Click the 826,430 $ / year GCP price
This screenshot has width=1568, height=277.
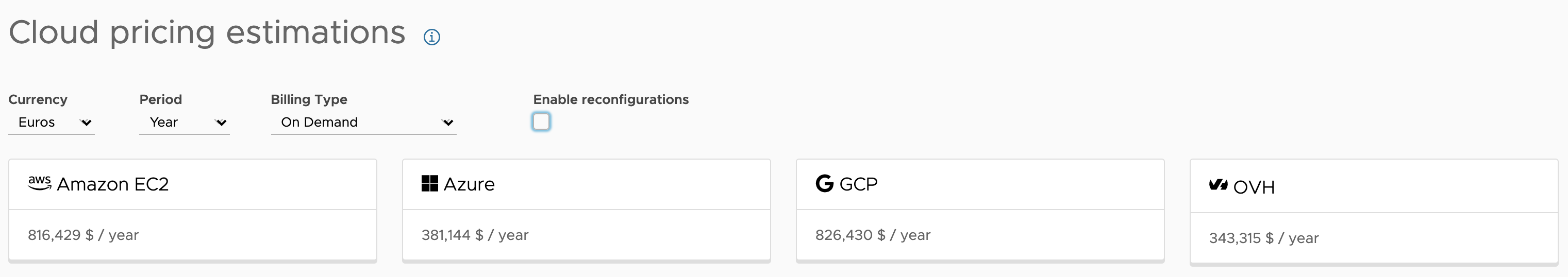pos(873,235)
